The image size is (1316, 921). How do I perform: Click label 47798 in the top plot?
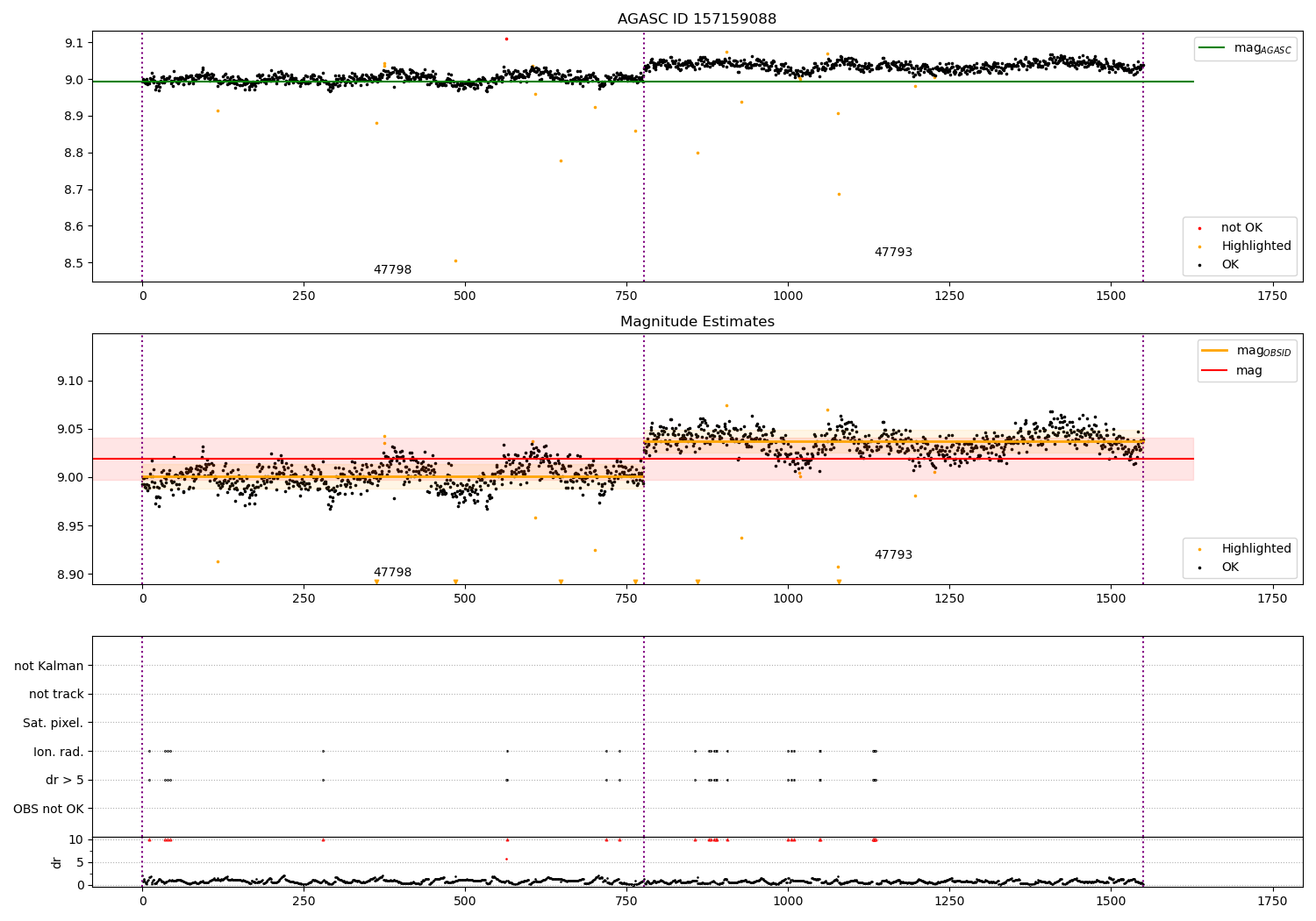(392, 270)
